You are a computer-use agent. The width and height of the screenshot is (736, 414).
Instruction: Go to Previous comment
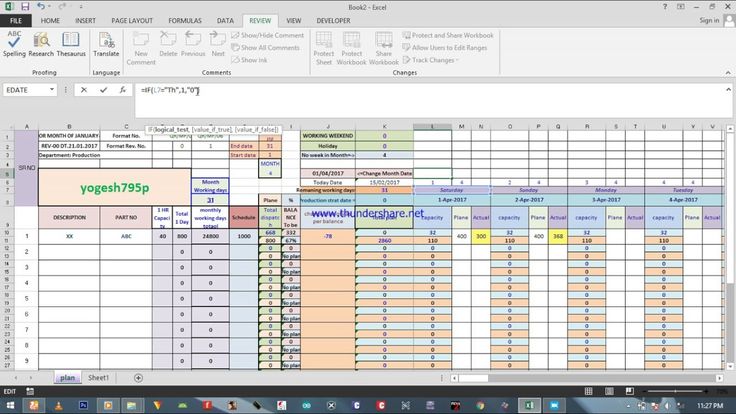[x=193, y=44]
